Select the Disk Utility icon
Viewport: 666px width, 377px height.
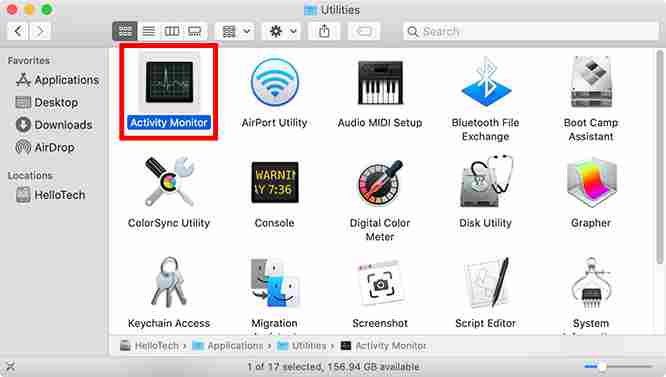point(486,181)
